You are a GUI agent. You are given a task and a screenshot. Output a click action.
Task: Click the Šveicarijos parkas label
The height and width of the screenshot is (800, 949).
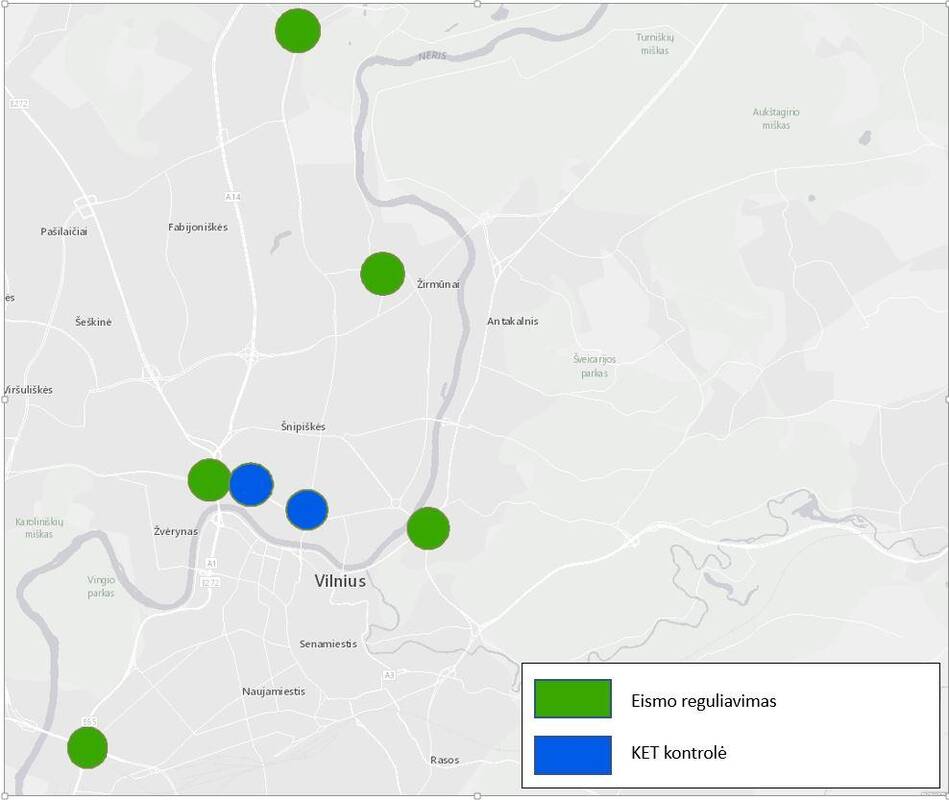(x=594, y=366)
